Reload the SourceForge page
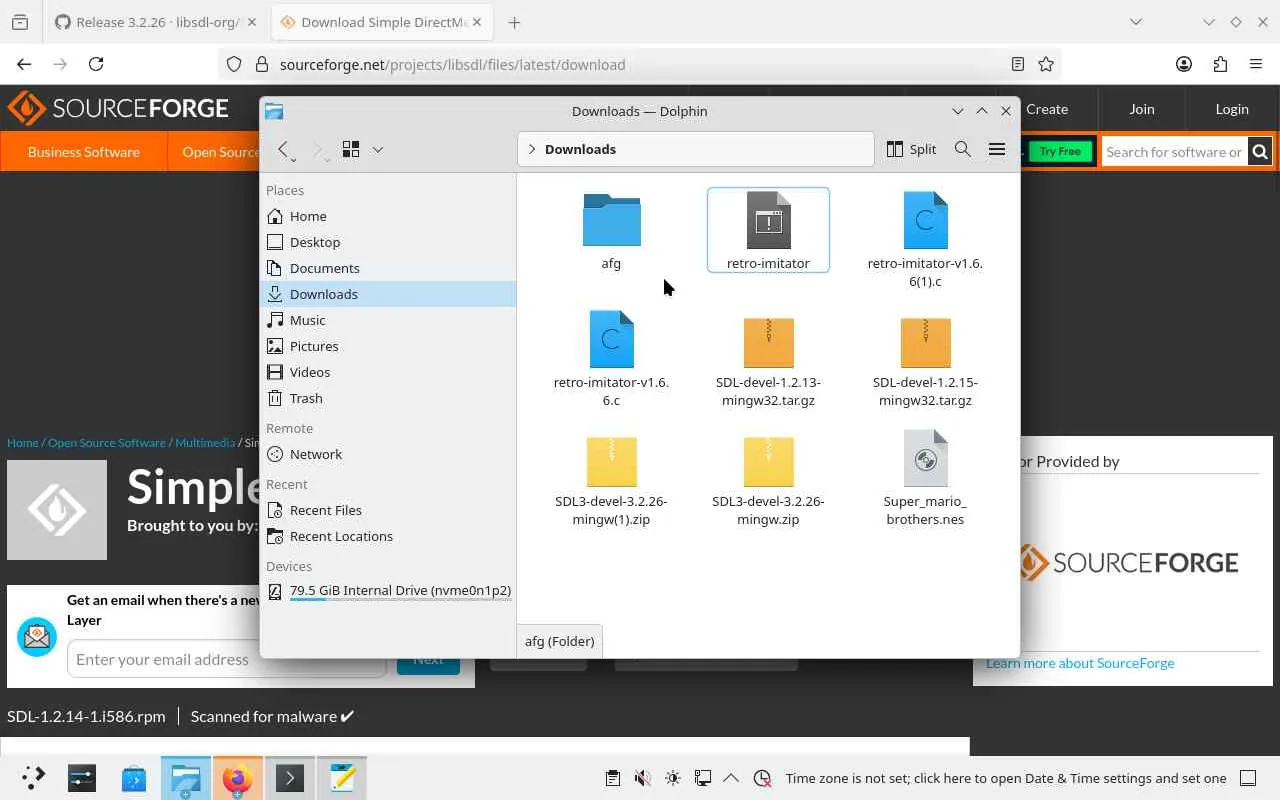 tap(96, 64)
